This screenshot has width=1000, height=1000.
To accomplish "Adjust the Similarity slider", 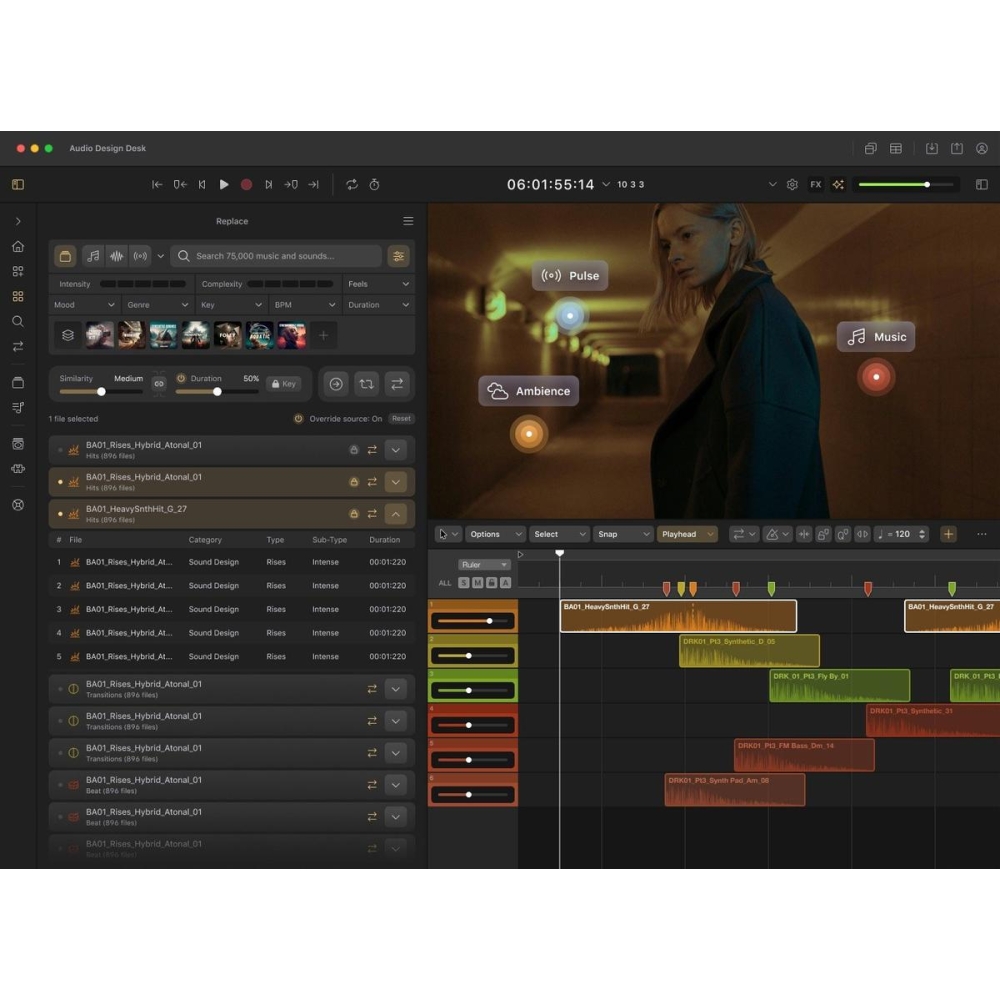I will tap(101, 392).
